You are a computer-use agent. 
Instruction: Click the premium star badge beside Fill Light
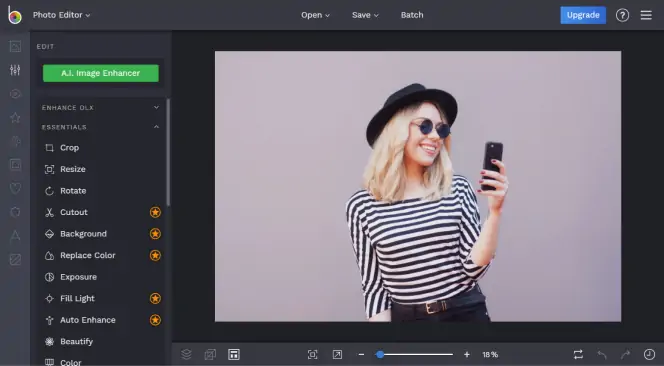pos(155,299)
